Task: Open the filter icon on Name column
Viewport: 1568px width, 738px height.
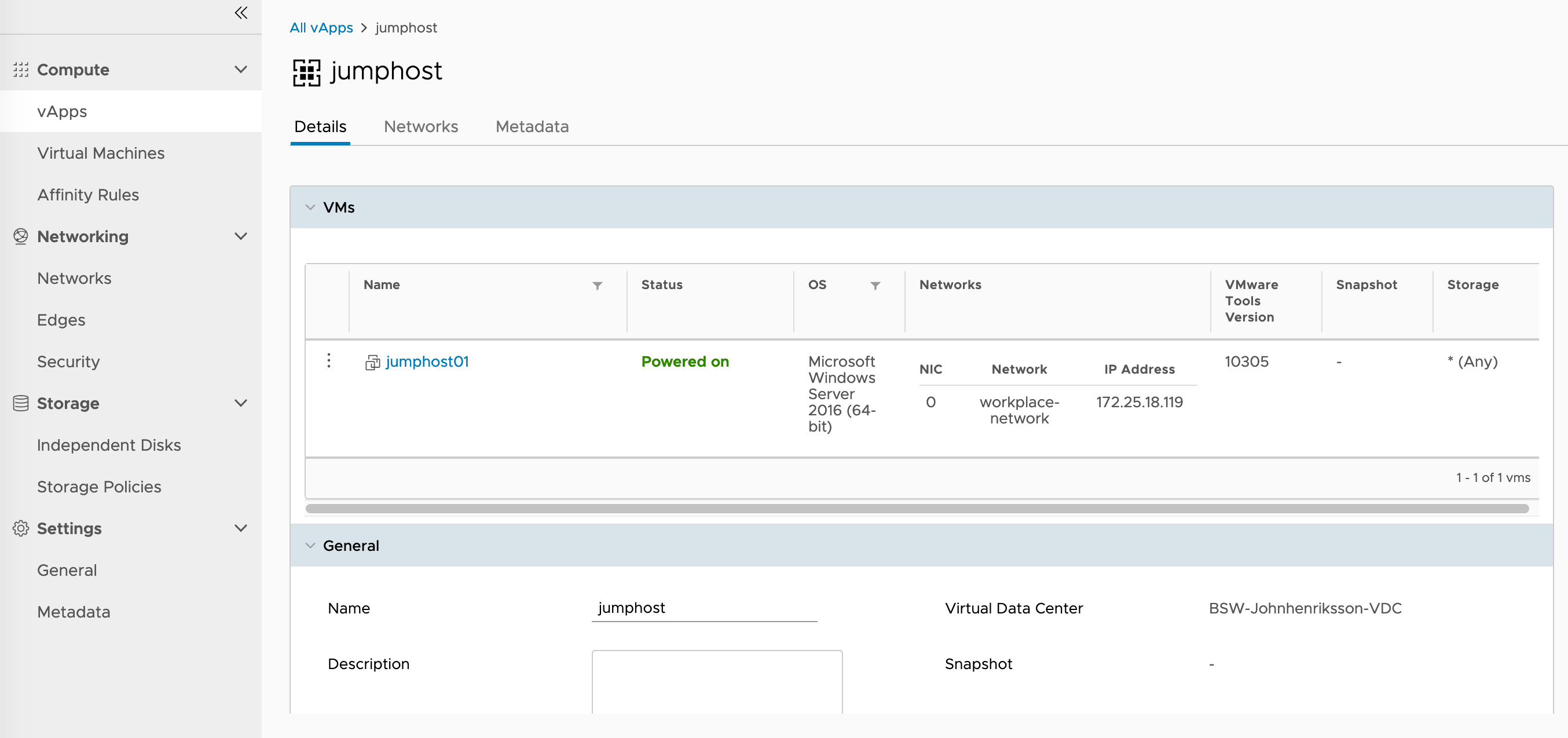Action: click(597, 285)
